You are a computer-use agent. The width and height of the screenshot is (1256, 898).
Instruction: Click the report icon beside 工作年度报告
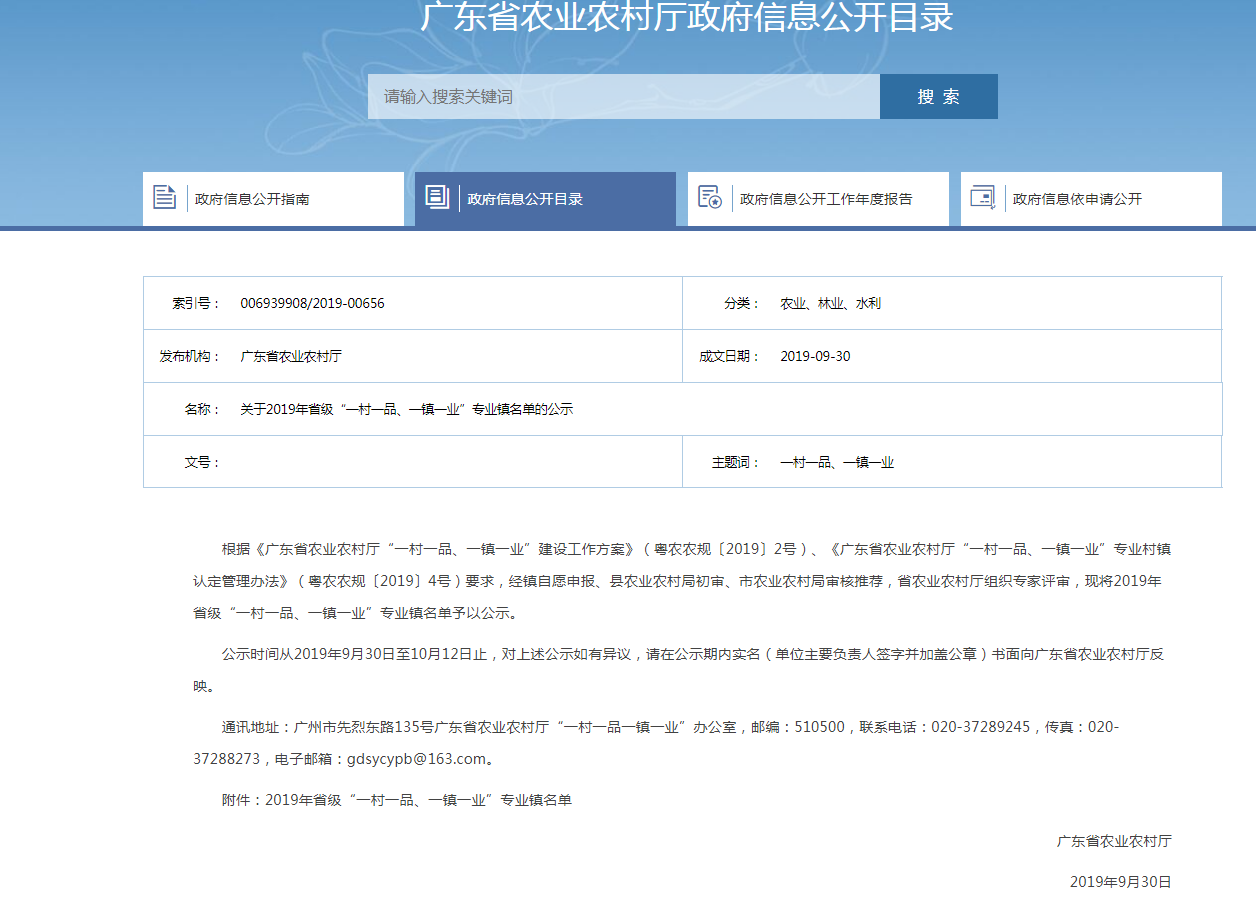click(710, 197)
